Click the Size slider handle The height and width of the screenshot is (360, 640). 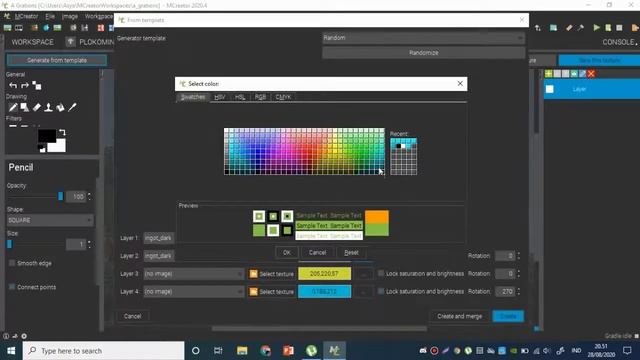click(x=9, y=244)
